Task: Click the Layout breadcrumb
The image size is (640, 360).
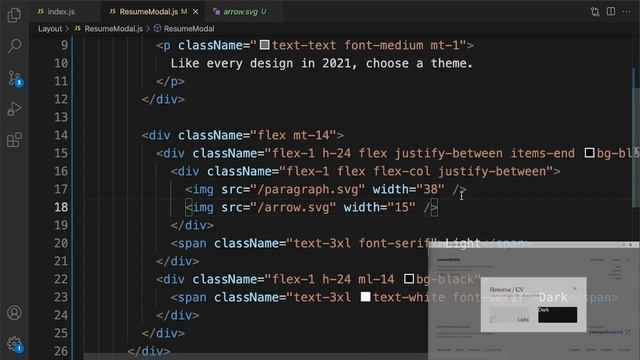Action: coord(50,29)
